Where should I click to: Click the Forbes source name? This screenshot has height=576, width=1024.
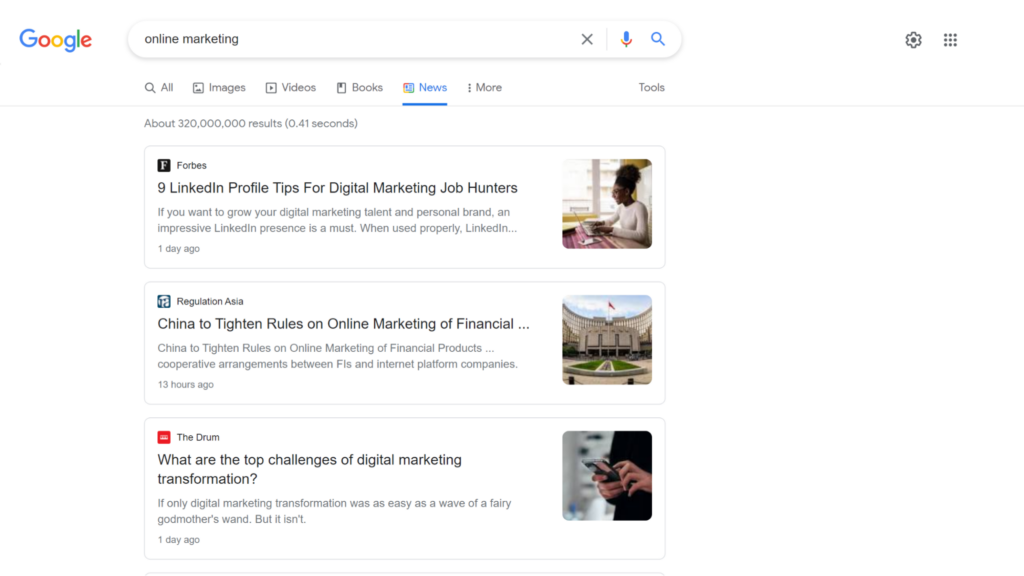[191, 165]
